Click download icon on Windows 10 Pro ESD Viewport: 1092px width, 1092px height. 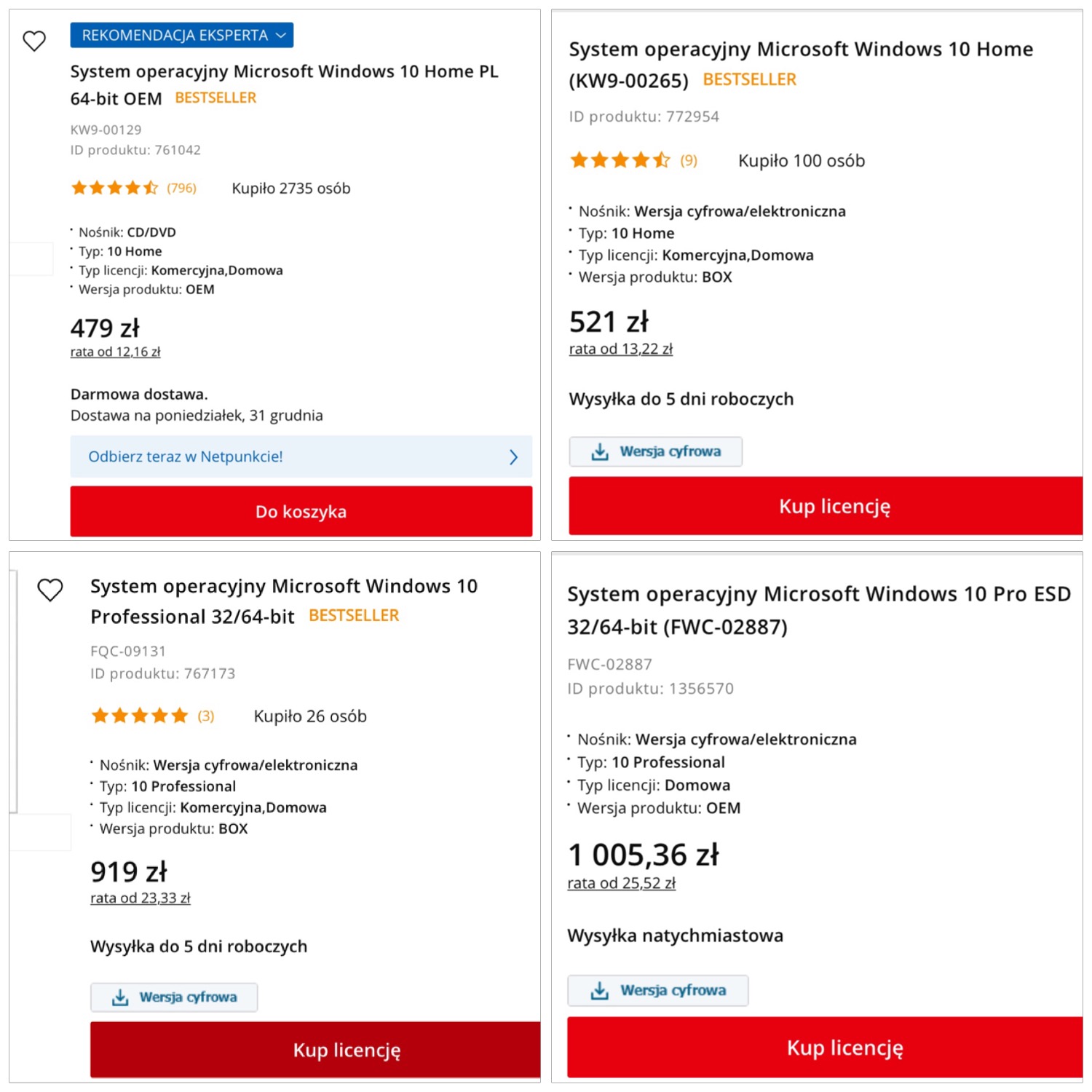pyautogui.click(x=600, y=991)
